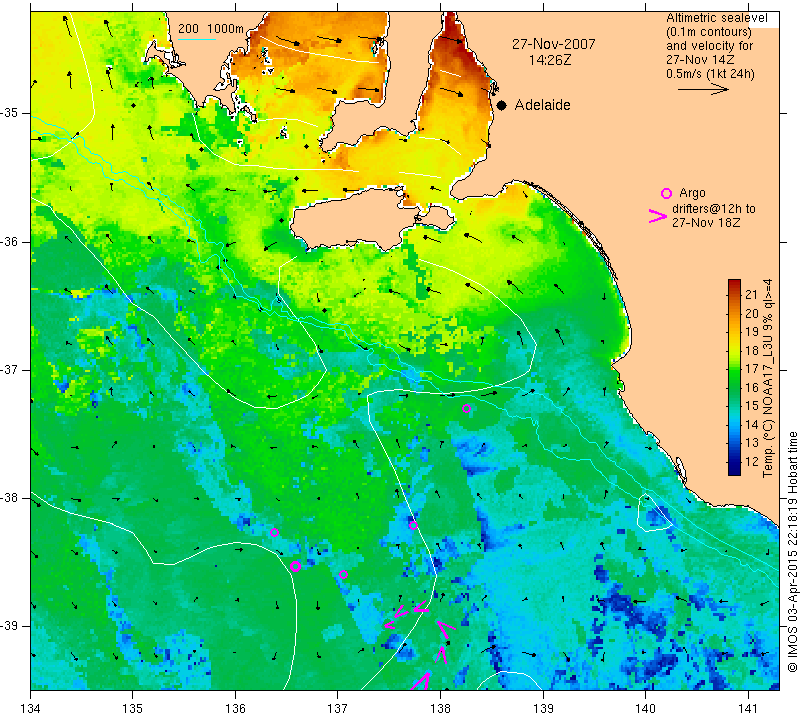Select the Argo float marker near 136.4E, 38.3S
Screen dimensions: 800x720
(274, 532)
